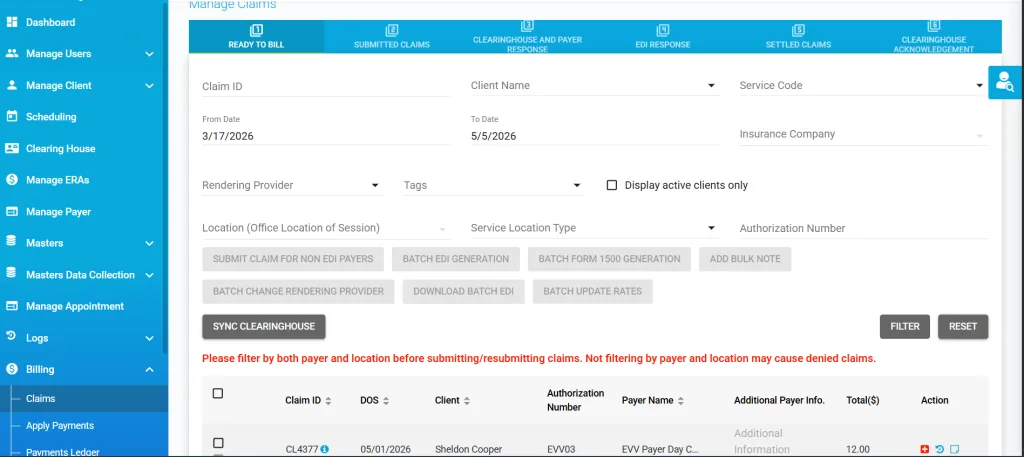This screenshot has width=1024, height=457.
Task: Click the Filter button
Action: [904, 326]
